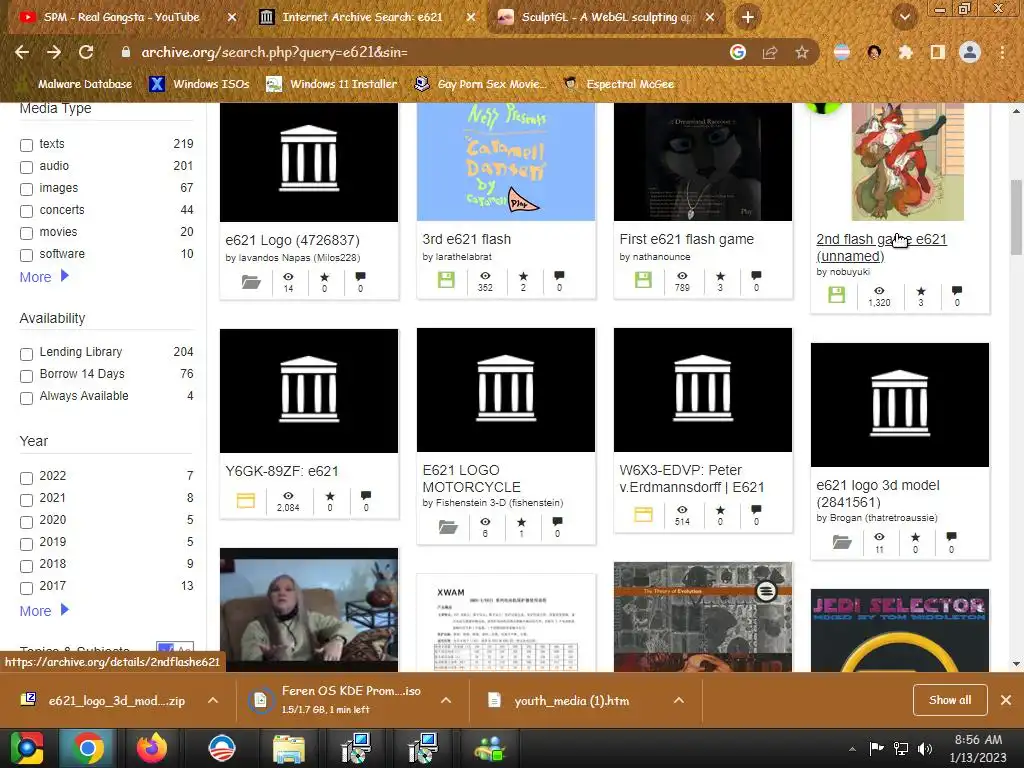Check the movies filter checkbox
Screen dimensions: 1024x768
point(26,233)
